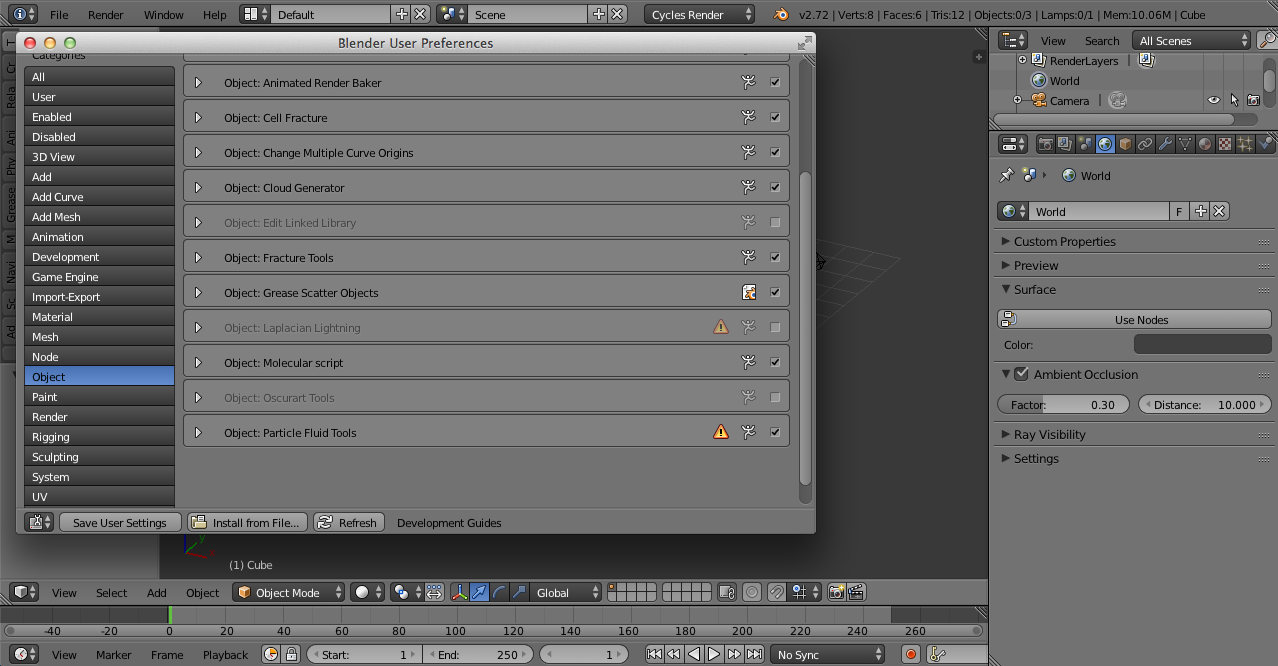Toggle automatic keyframe record button
Viewport: 1278px width, 666px height.
911,654
